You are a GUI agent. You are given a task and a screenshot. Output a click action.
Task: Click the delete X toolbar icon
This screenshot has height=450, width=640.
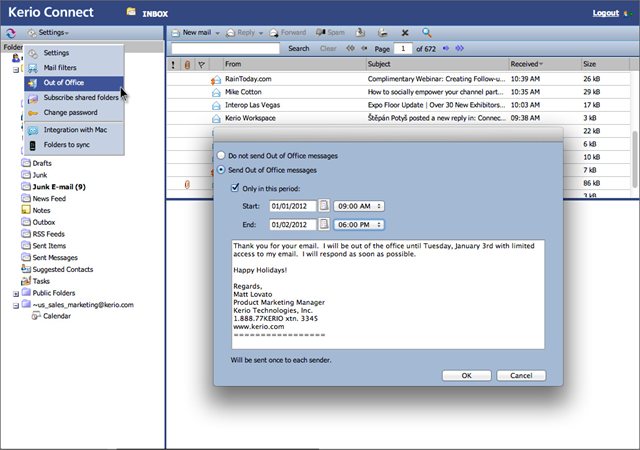(x=404, y=33)
